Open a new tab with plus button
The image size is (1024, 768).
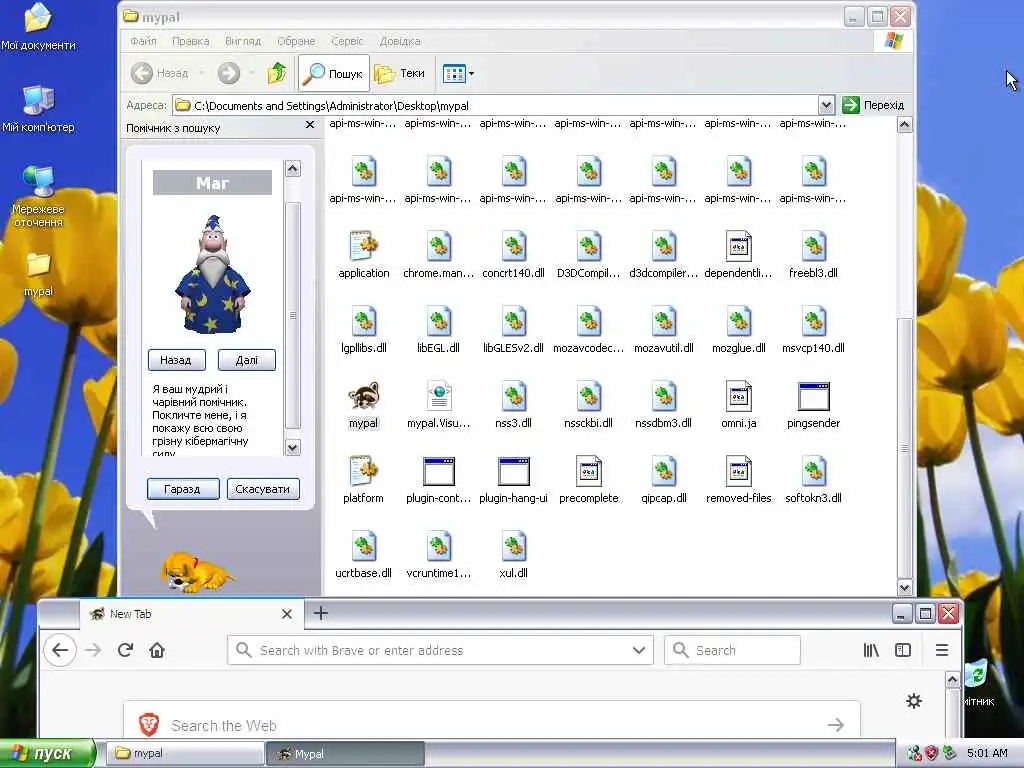pyautogui.click(x=321, y=613)
